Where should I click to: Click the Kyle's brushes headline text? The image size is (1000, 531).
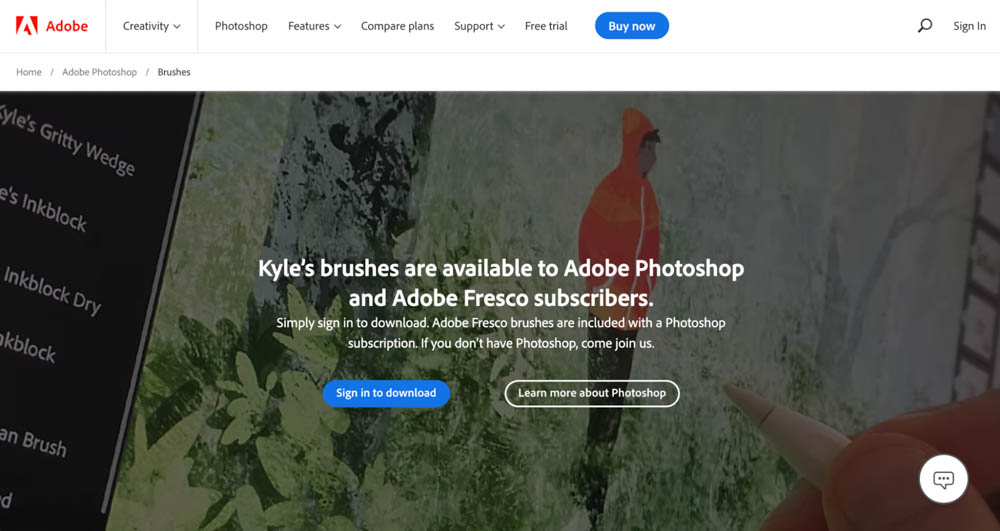click(x=501, y=283)
